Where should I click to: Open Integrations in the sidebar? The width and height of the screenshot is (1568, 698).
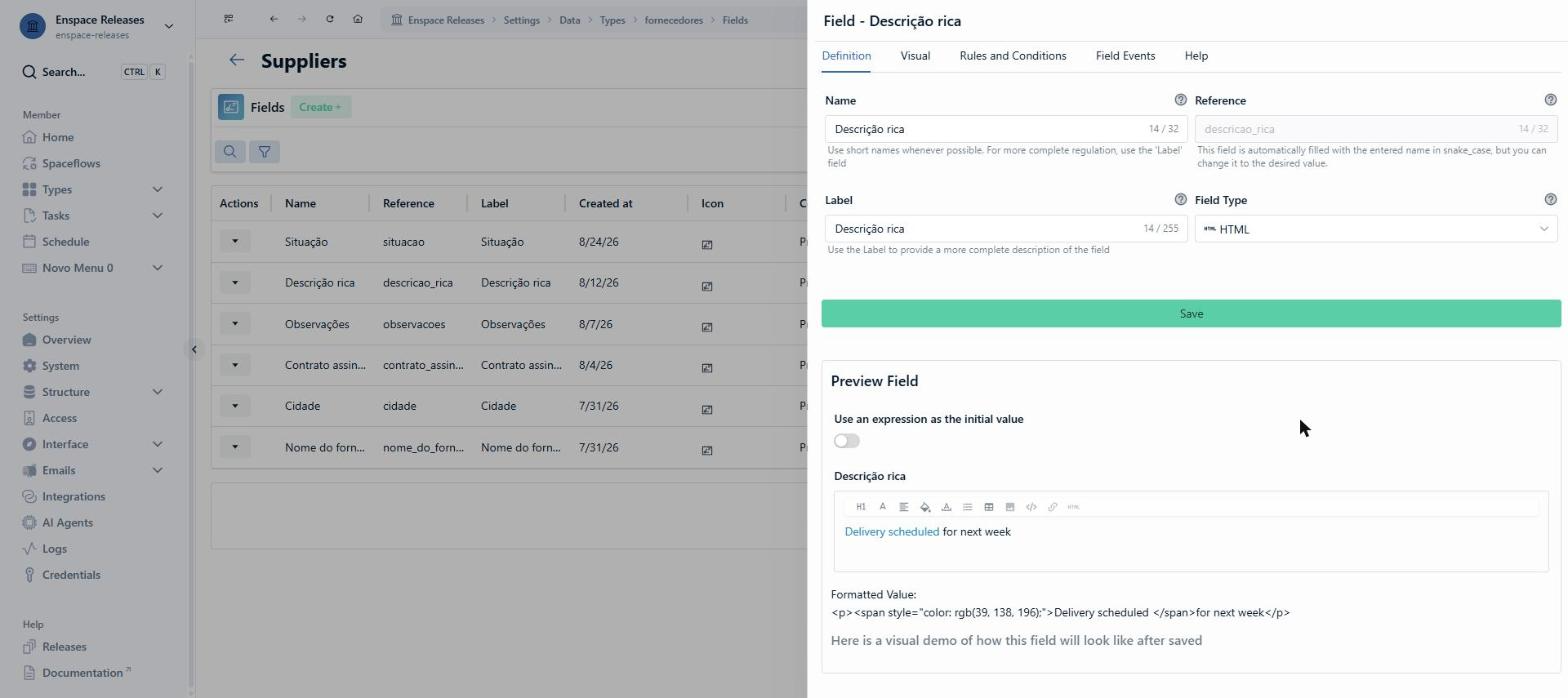pyautogui.click(x=73, y=496)
